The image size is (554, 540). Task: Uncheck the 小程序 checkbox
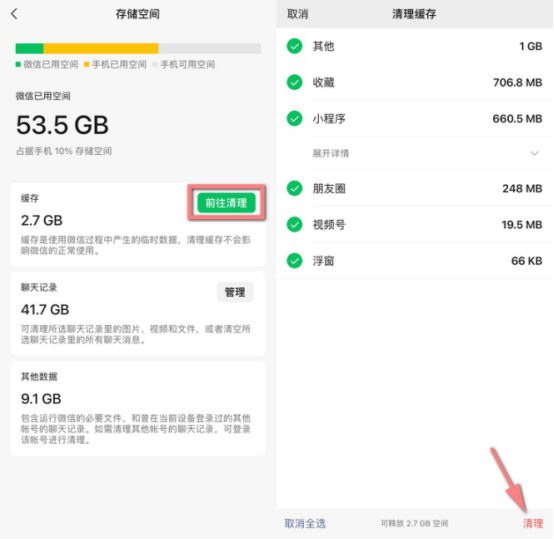[x=294, y=118]
